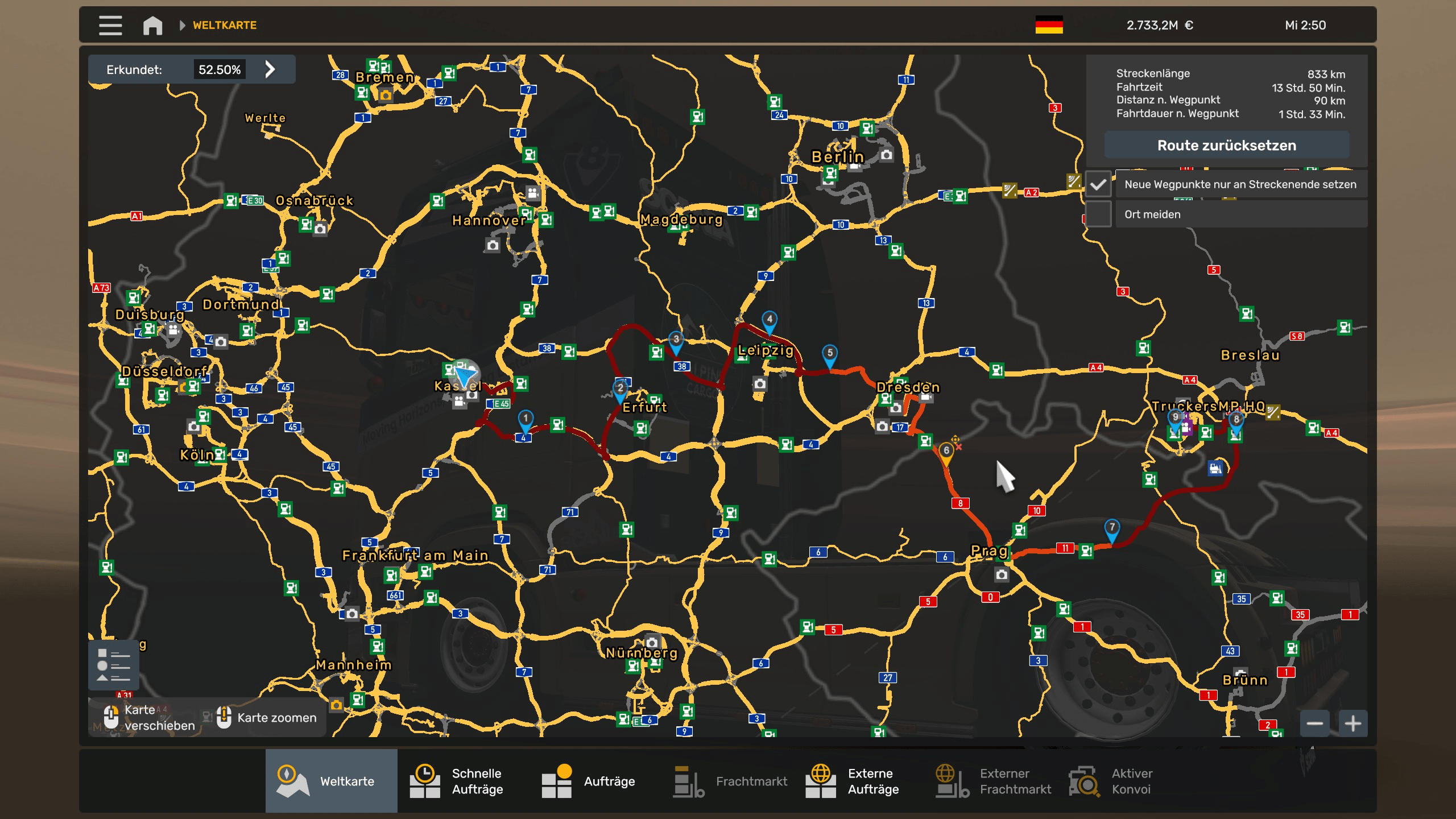The image size is (1456, 819).
Task: Zoom in with the plus button
Action: [x=1353, y=723]
